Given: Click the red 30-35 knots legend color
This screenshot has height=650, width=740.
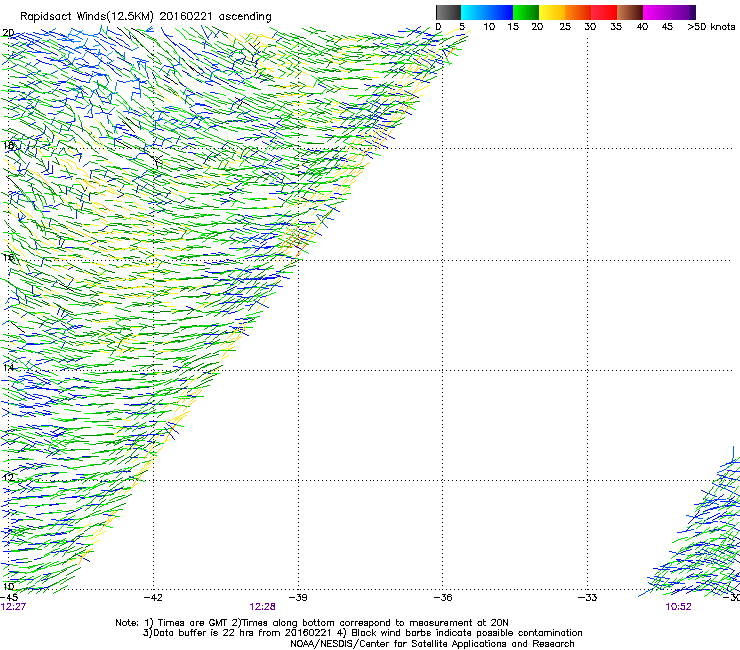Looking at the screenshot, I should (x=604, y=12).
